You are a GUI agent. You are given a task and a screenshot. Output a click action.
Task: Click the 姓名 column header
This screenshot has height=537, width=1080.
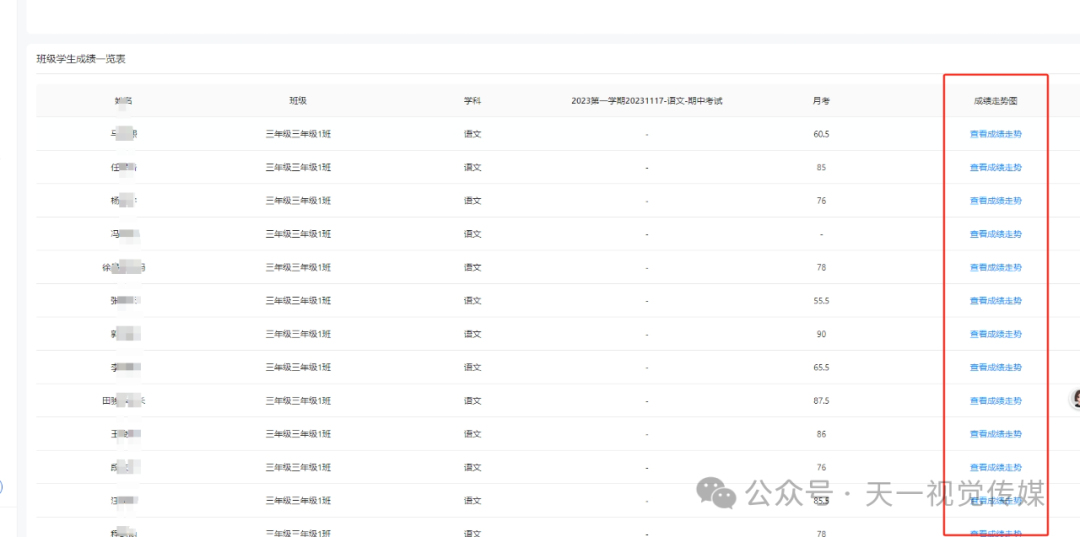124,101
